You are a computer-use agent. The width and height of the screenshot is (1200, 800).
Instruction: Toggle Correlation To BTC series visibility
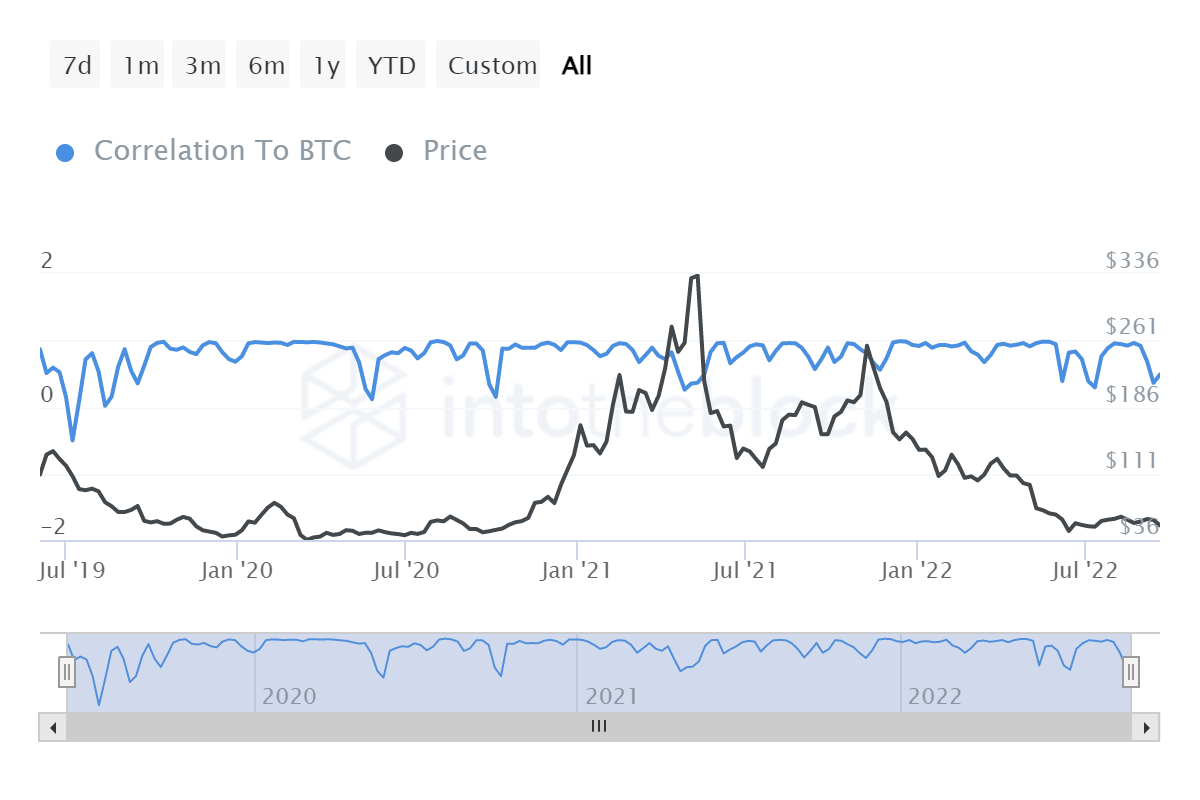click(222, 151)
